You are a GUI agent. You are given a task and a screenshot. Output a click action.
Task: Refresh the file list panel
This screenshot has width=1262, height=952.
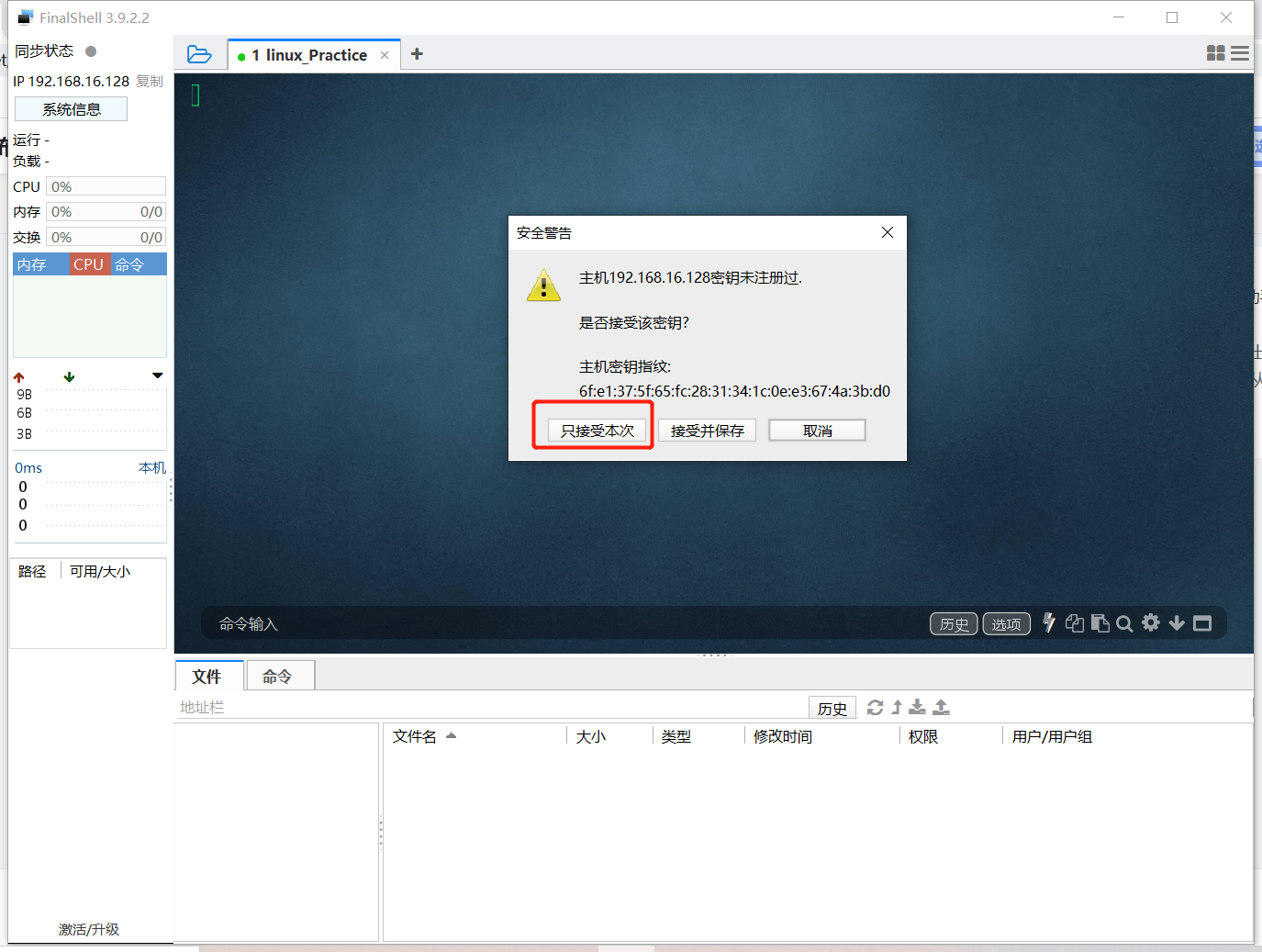[875, 707]
